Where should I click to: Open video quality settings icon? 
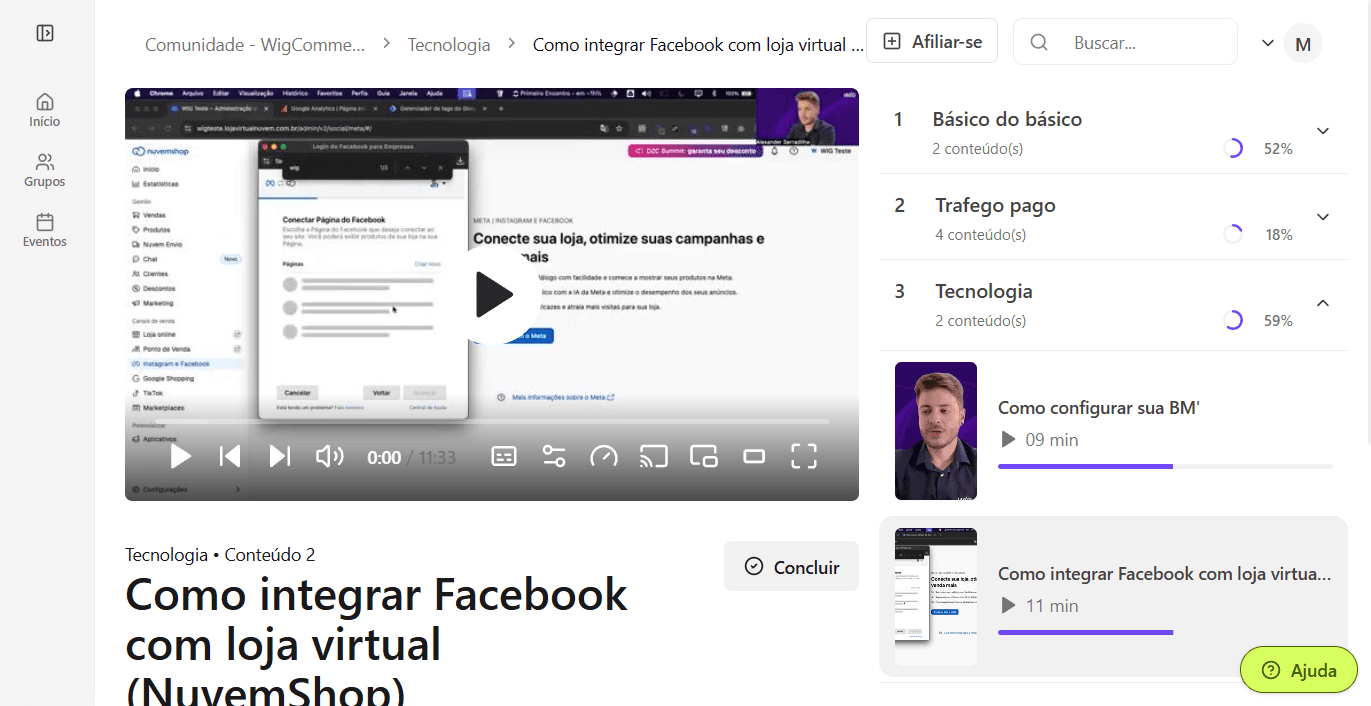click(x=554, y=457)
